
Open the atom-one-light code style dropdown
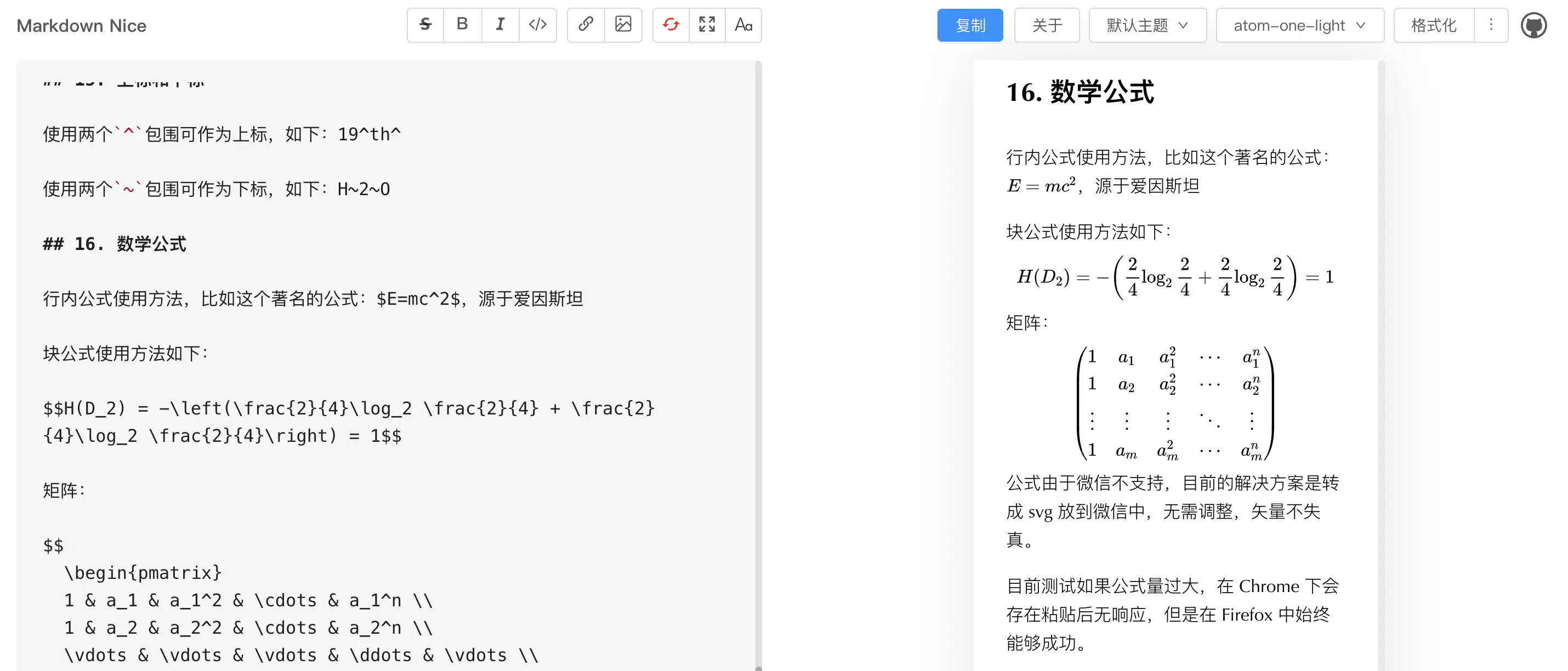coord(1299,25)
